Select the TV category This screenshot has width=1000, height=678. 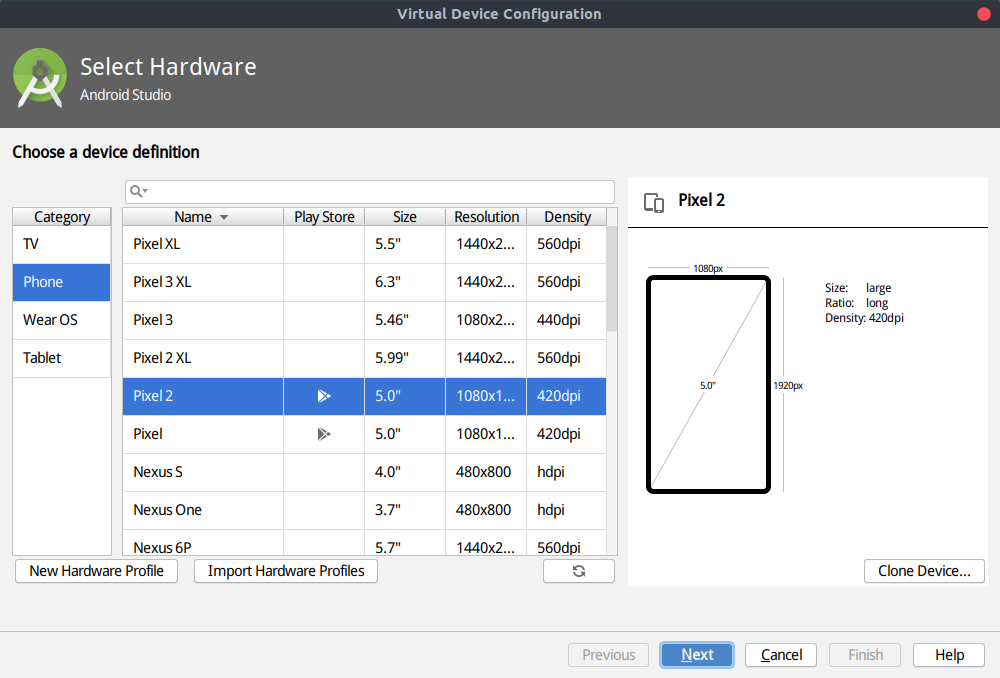[61, 244]
